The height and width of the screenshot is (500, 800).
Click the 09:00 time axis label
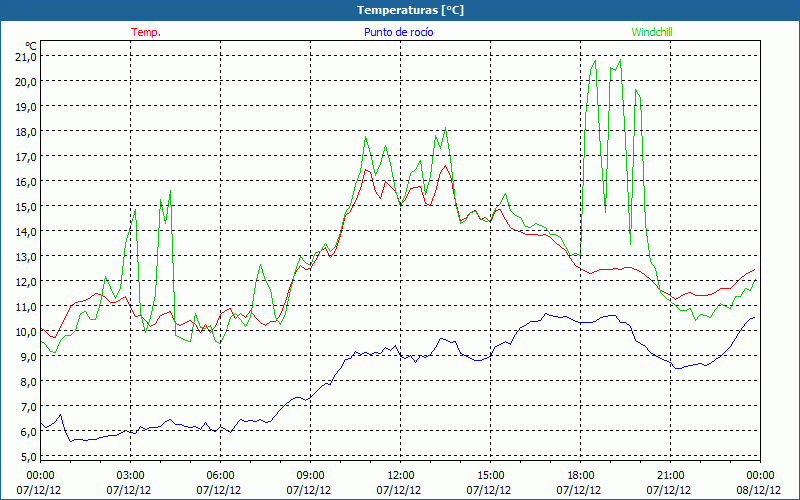(310, 476)
